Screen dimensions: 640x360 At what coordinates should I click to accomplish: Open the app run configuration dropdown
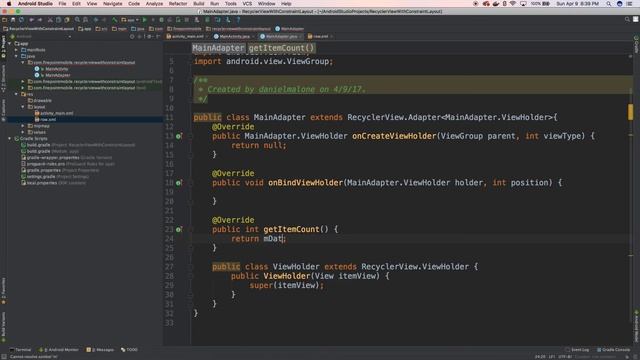(x=130, y=20)
